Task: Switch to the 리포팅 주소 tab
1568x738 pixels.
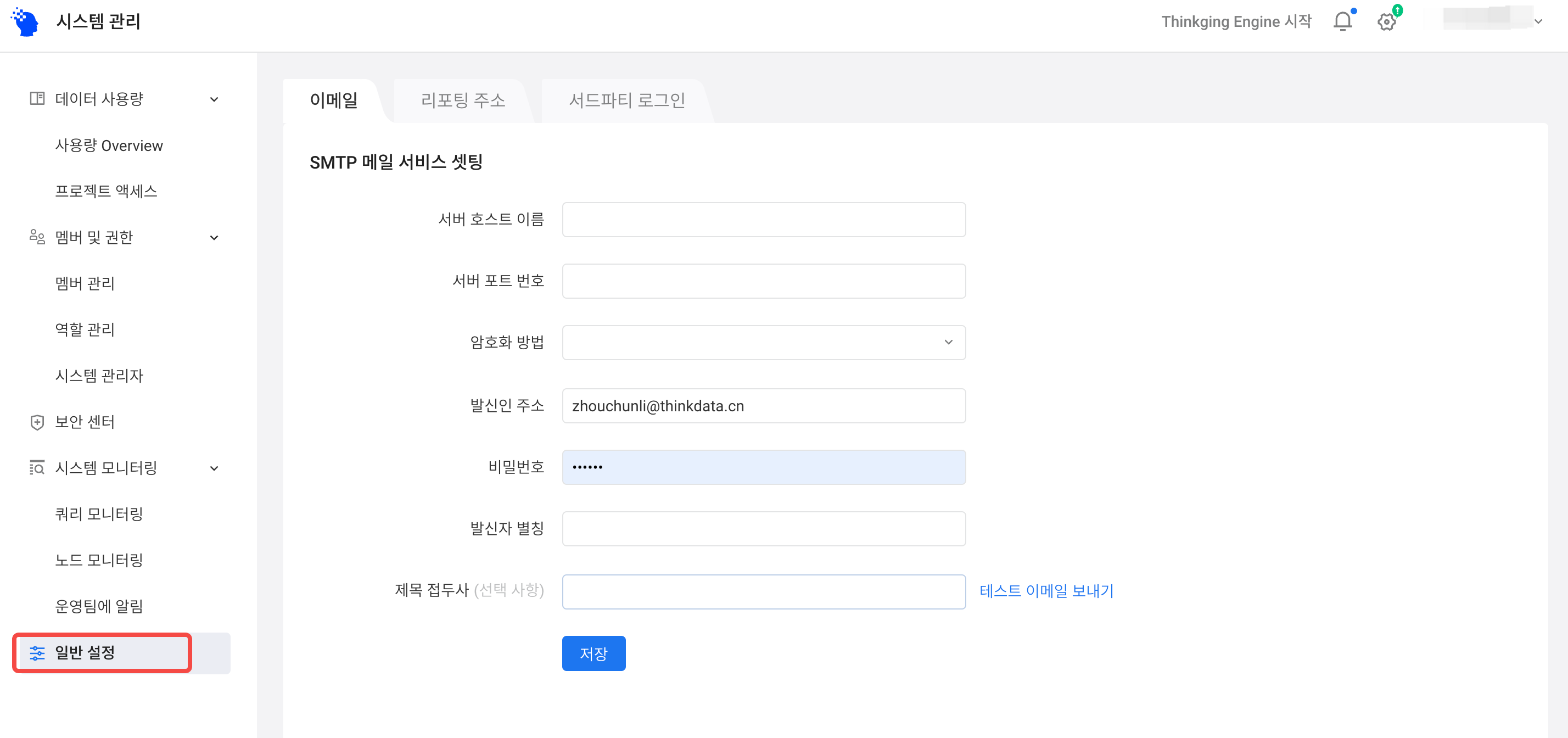Action: pyautogui.click(x=463, y=100)
